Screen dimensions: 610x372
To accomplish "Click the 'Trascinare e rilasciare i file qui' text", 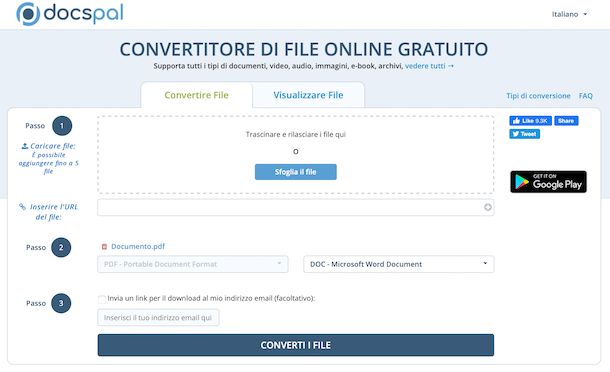I will pyautogui.click(x=296, y=134).
